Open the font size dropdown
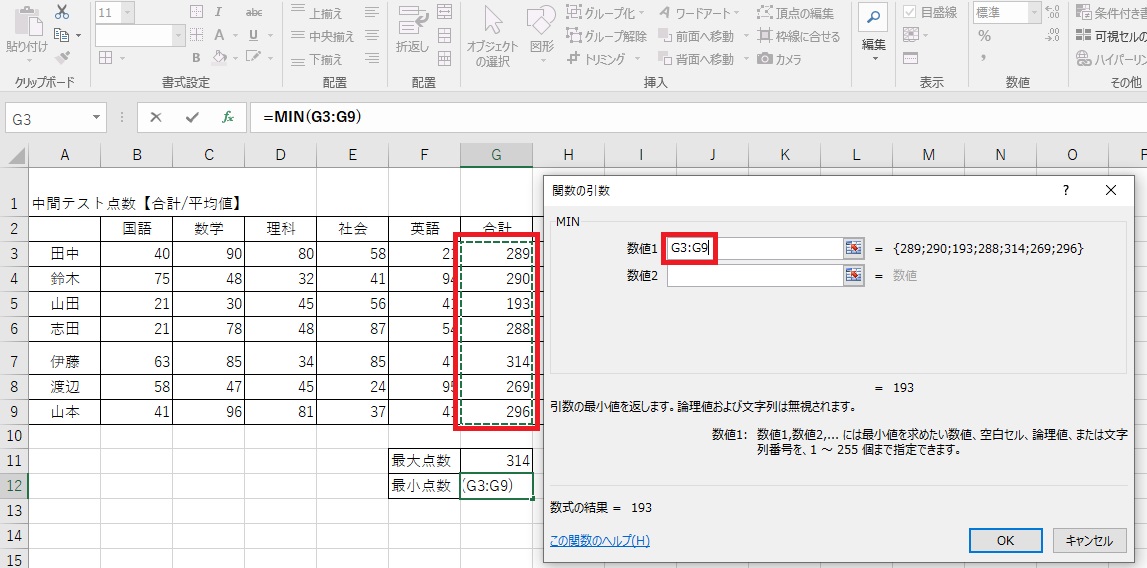This screenshot has height=568, width=1147. (129, 12)
